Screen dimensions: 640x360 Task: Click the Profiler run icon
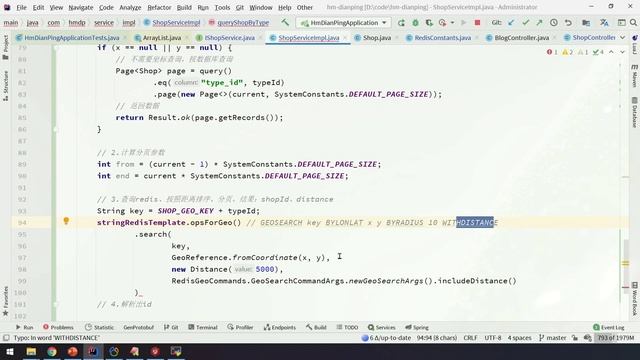click(x=442, y=23)
